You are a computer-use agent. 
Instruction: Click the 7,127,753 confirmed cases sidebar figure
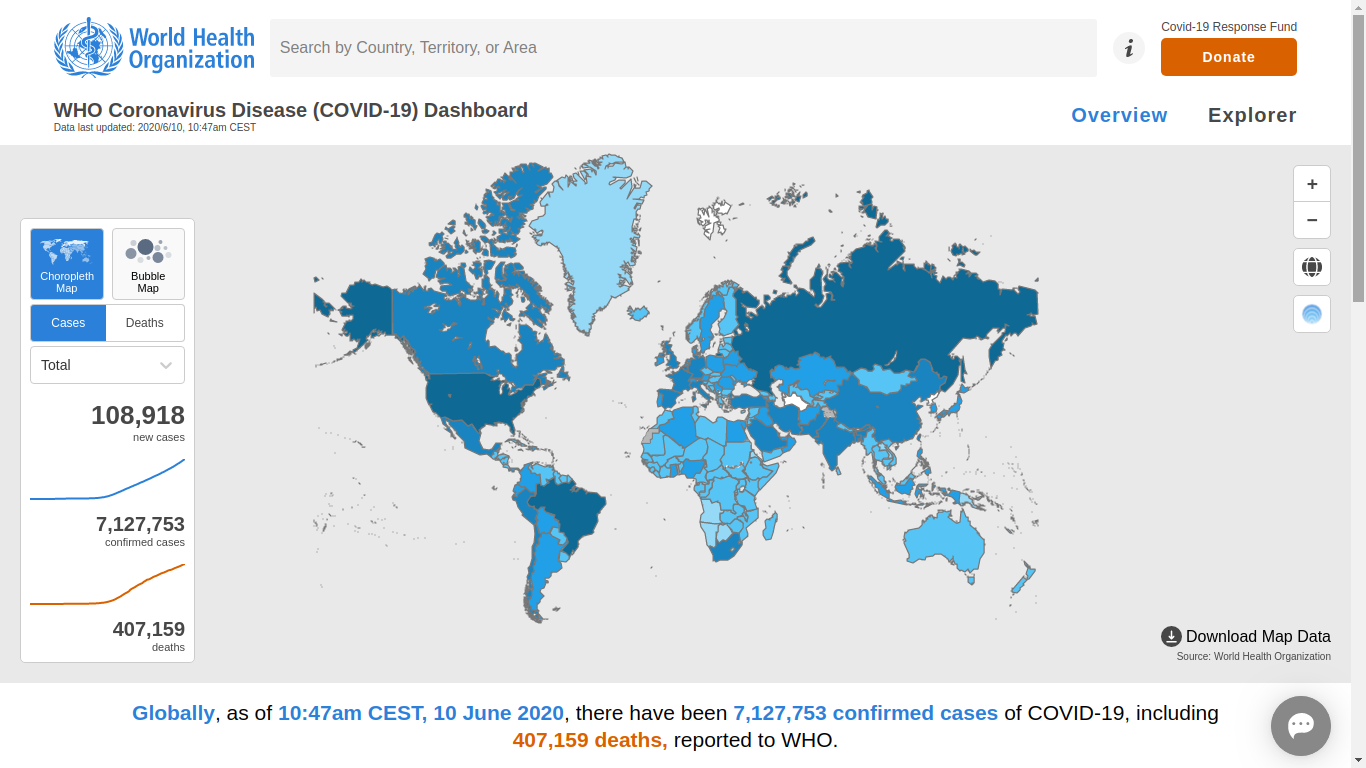(x=140, y=524)
